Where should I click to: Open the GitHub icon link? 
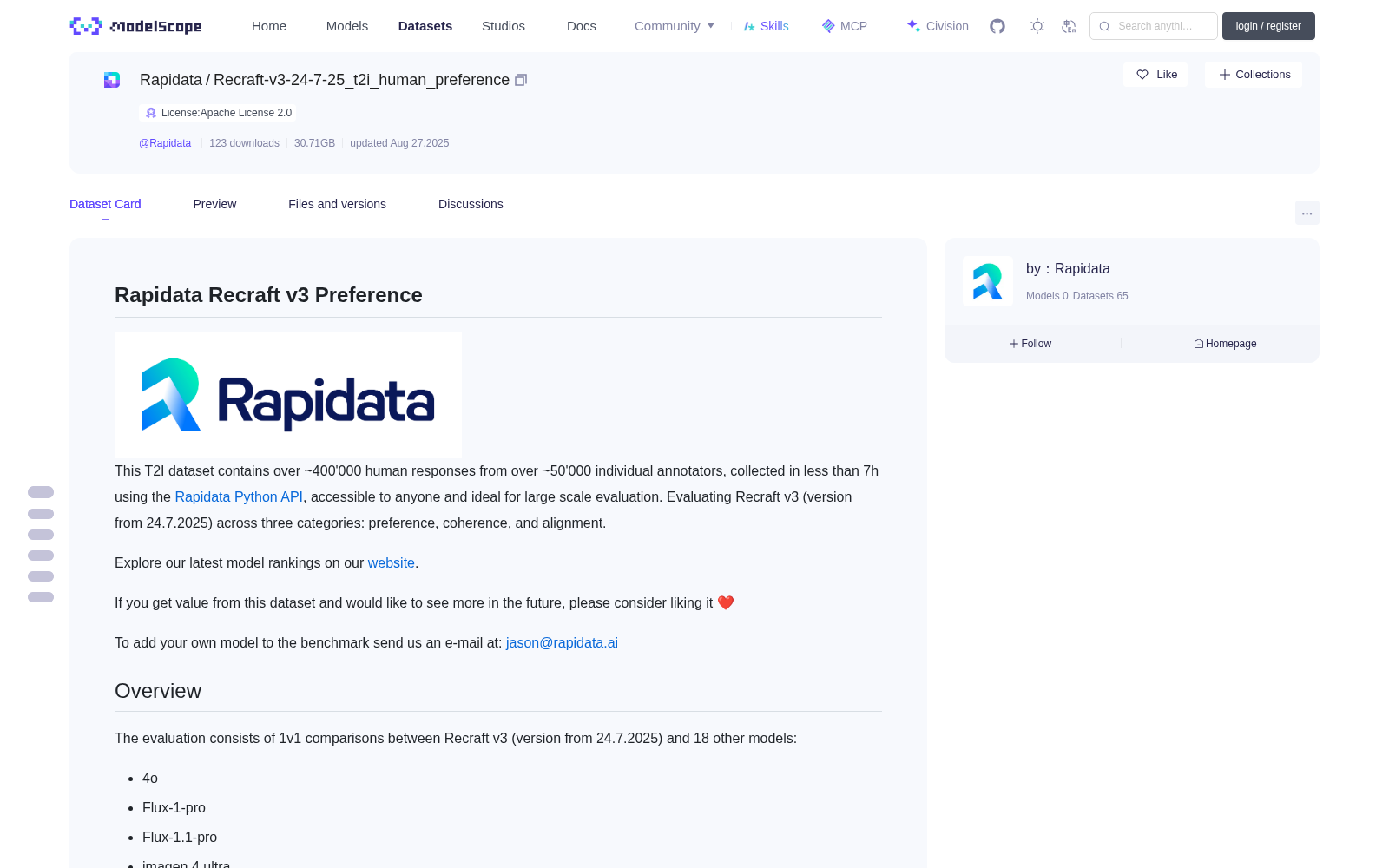click(x=997, y=26)
